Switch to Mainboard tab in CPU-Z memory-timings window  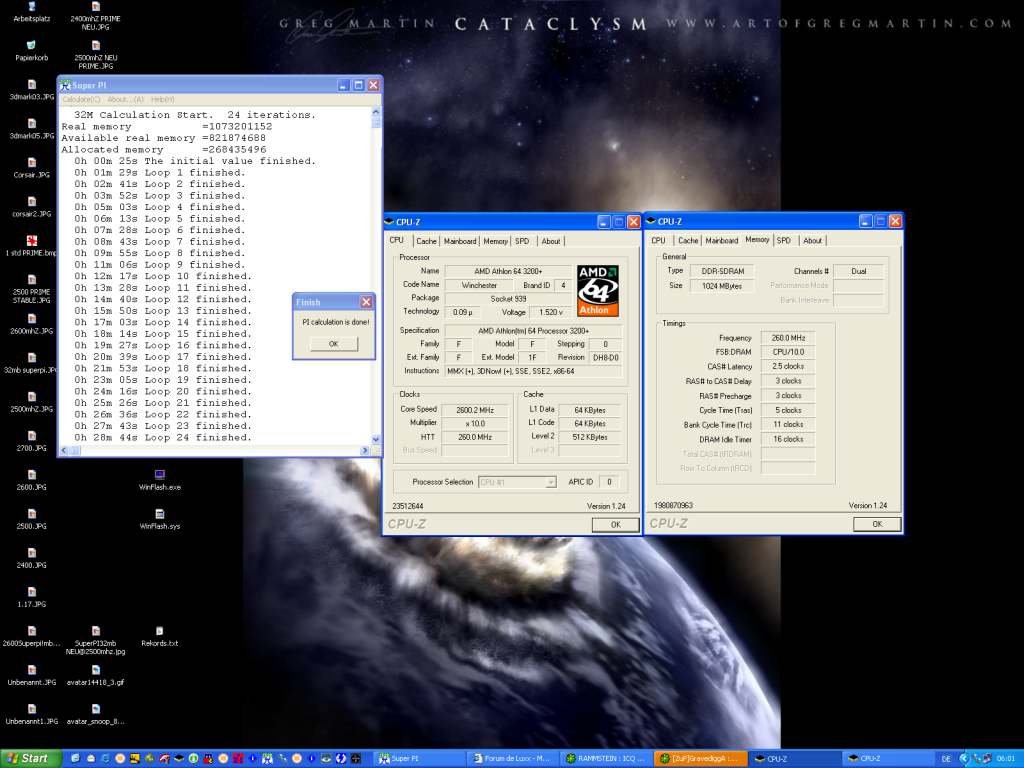pyautogui.click(x=722, y=240)
